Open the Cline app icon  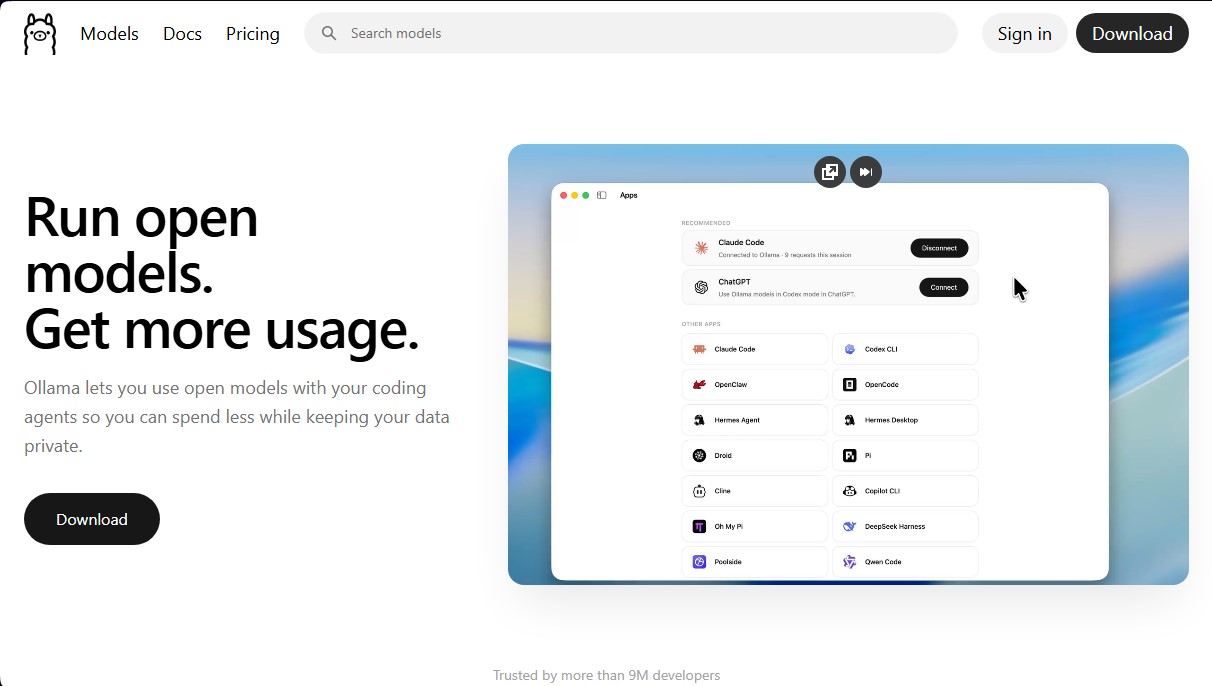[x=699, y=491]
